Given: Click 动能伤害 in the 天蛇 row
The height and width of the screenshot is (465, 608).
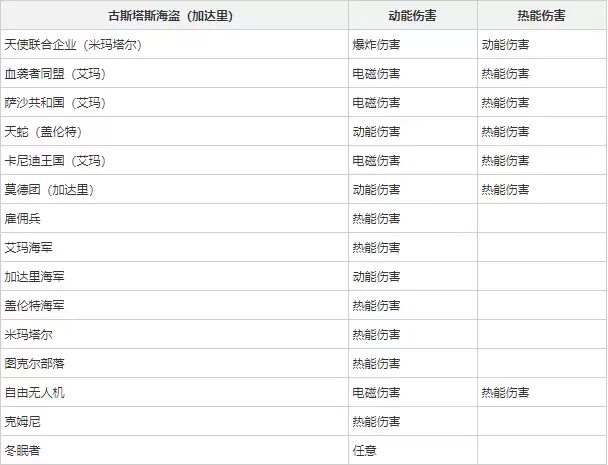Looking at the screenshot, I should (376, 132).
